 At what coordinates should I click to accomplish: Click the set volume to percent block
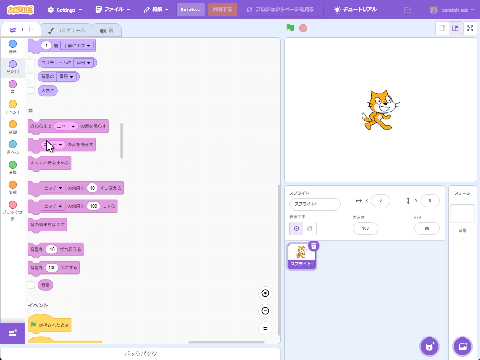pos(54,268)
